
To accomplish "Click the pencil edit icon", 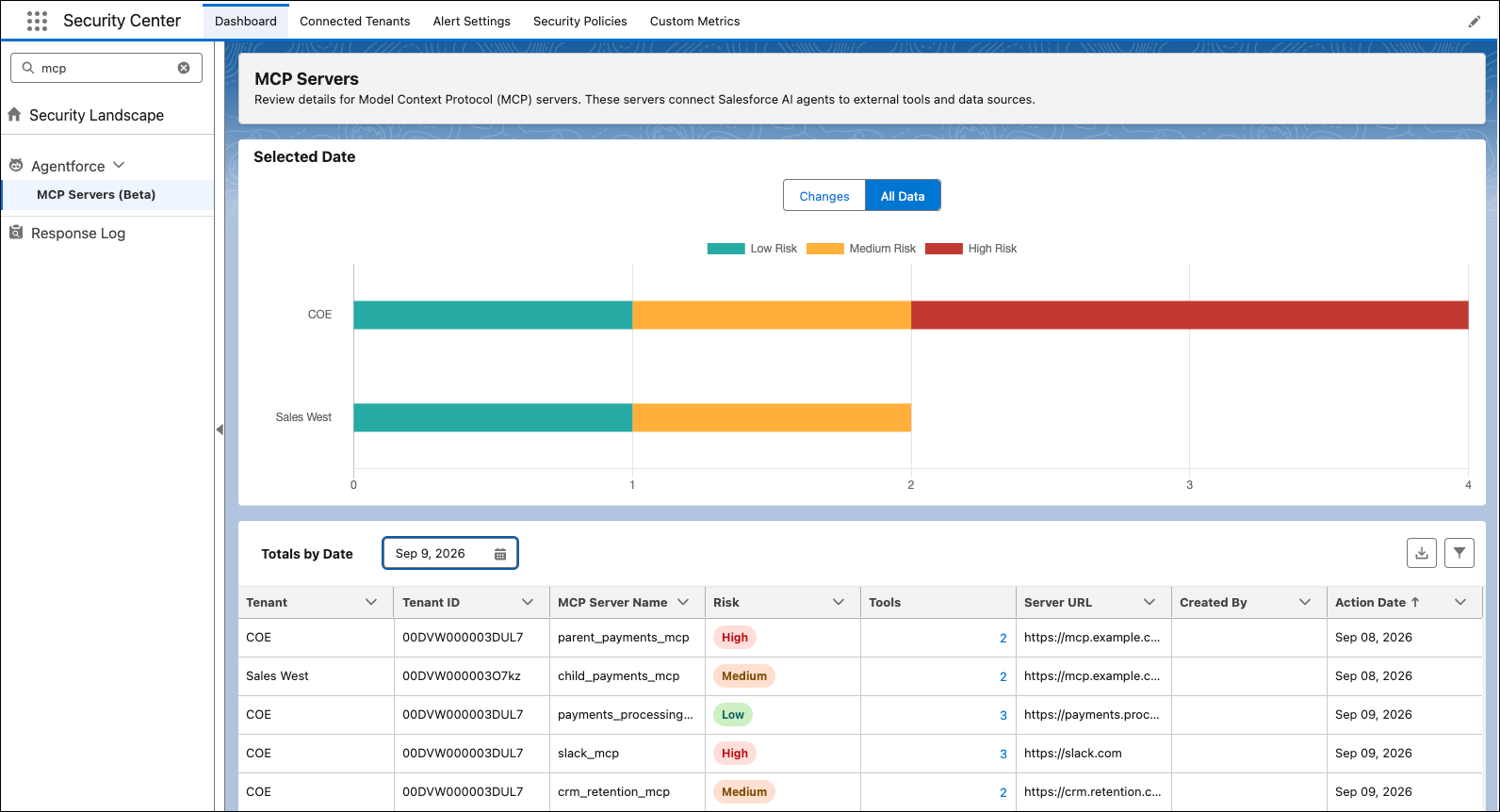I will pos(1475,22).
